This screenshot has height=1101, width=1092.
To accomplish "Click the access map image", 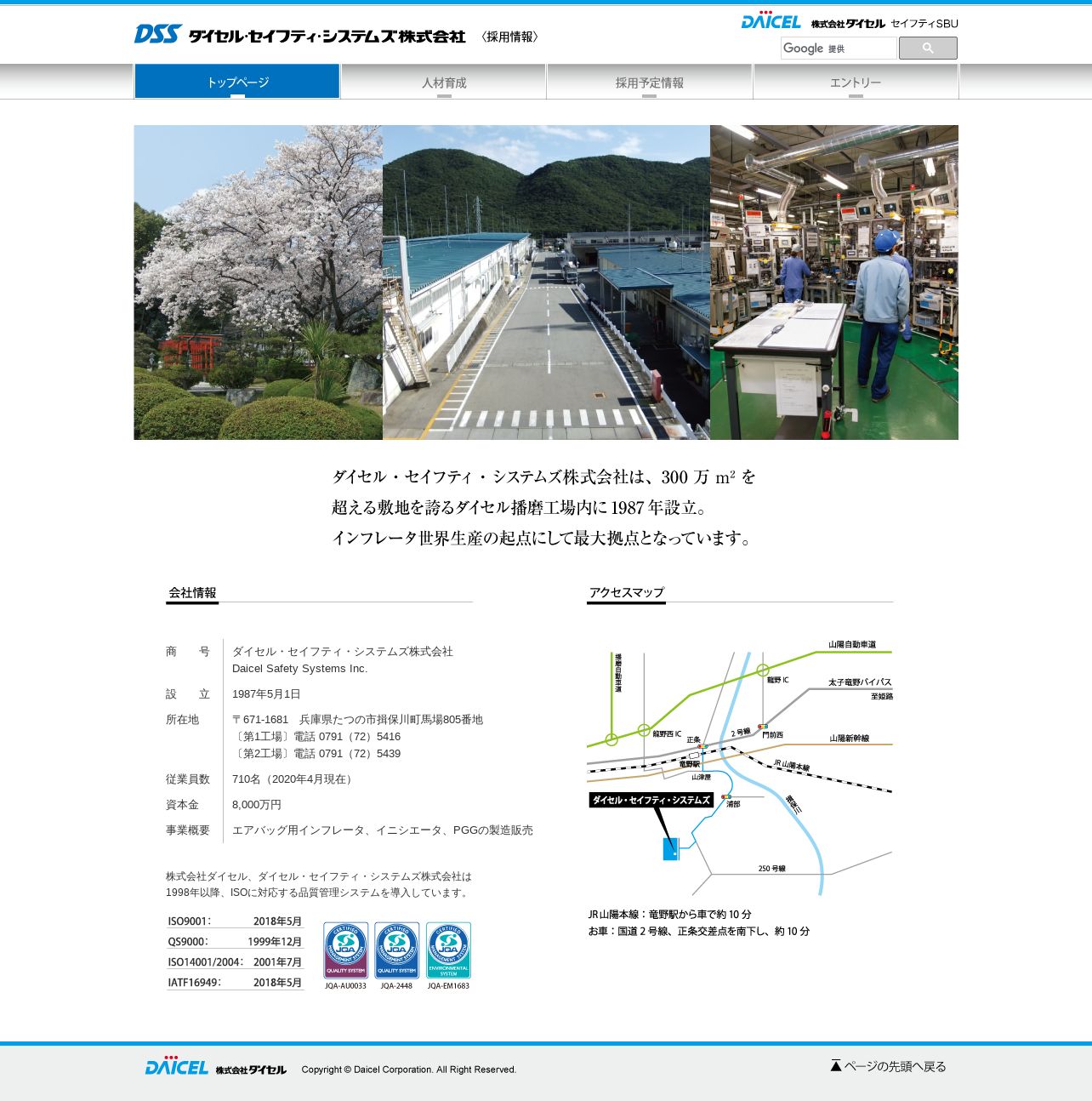I will [740, 766].
